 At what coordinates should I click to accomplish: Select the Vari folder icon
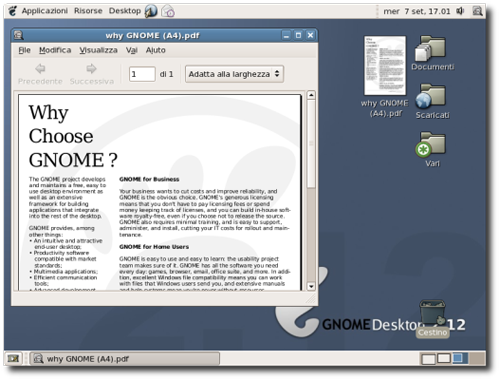click(x=432, y=149)
